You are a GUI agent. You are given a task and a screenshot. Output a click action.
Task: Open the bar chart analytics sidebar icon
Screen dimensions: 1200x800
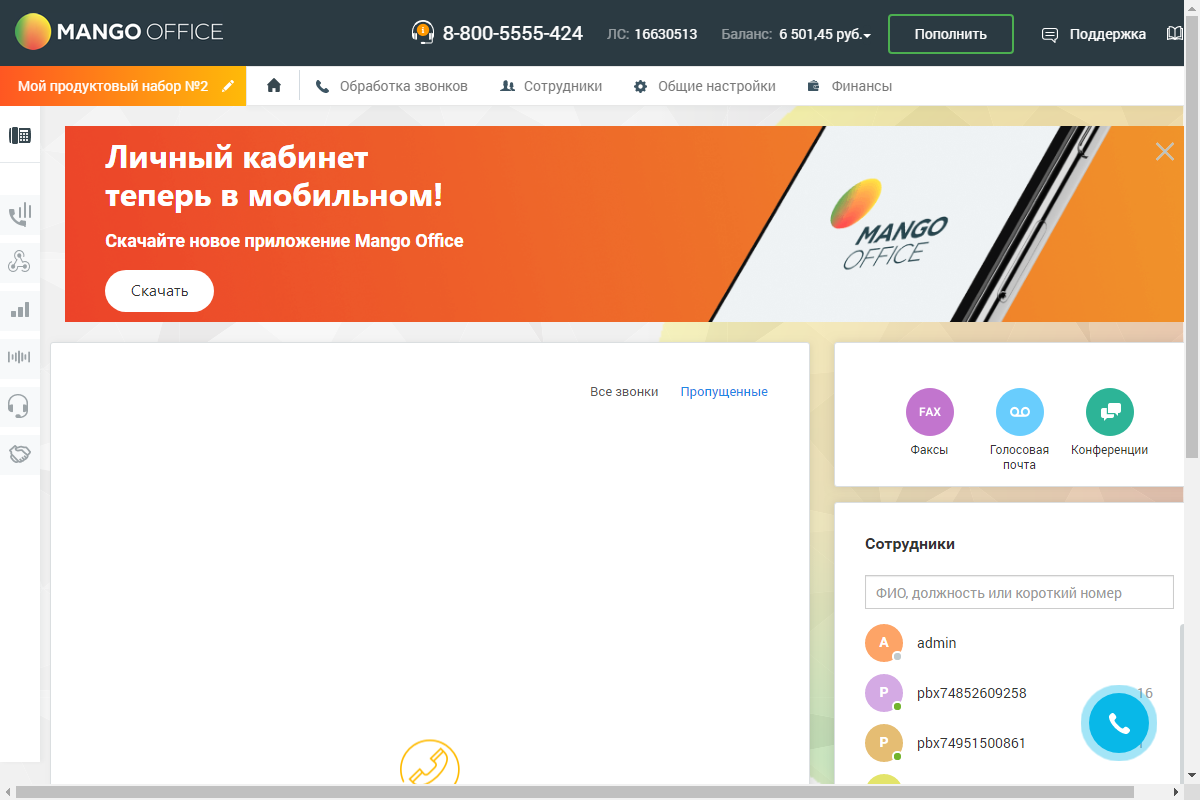click(20, 310)
